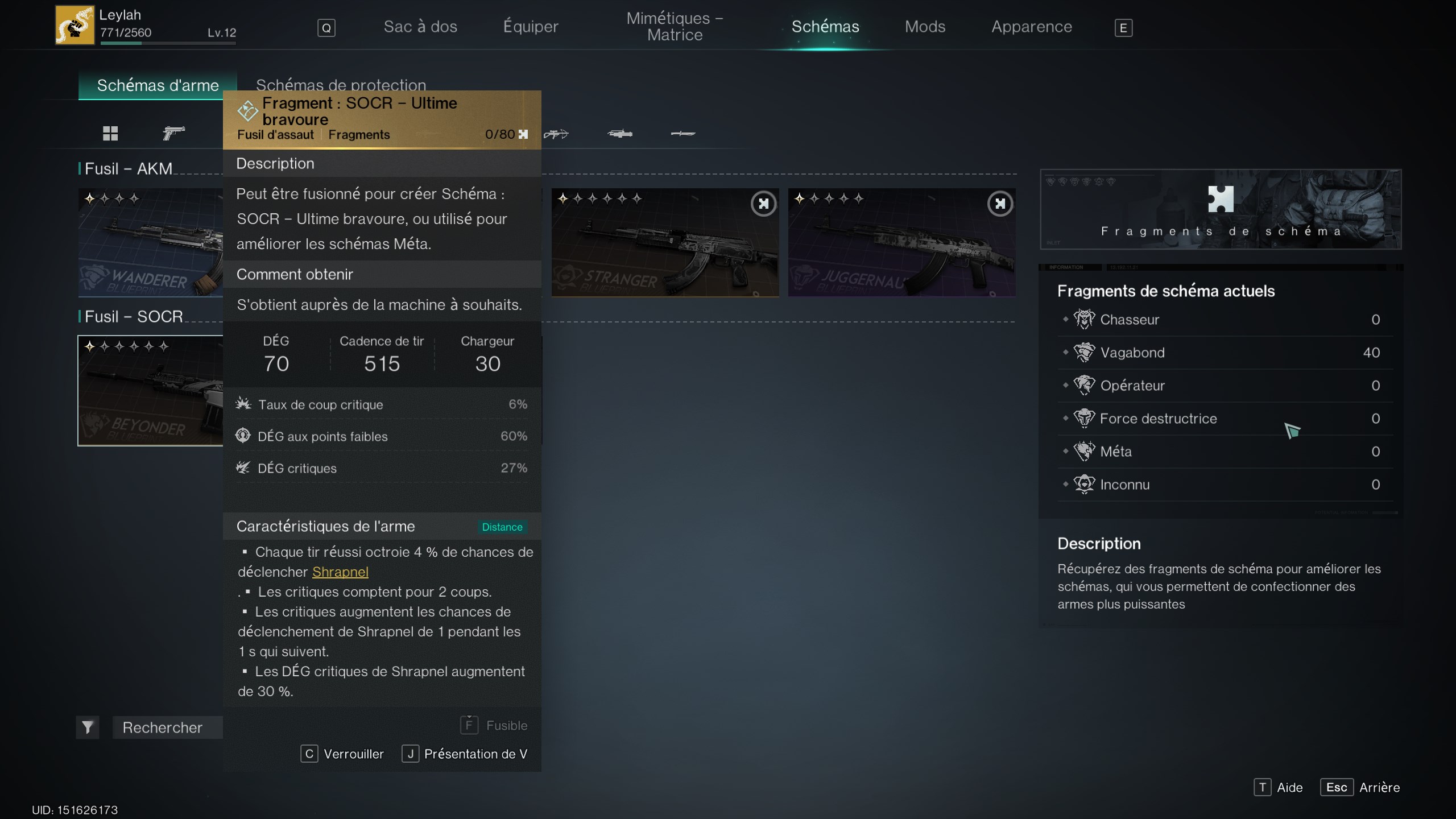This screenshot has height=819, width=1456.
Task: Select the Juggernaut AKM blueprint thumbnail
Action: pyautogui.click(x=902, y=242)
